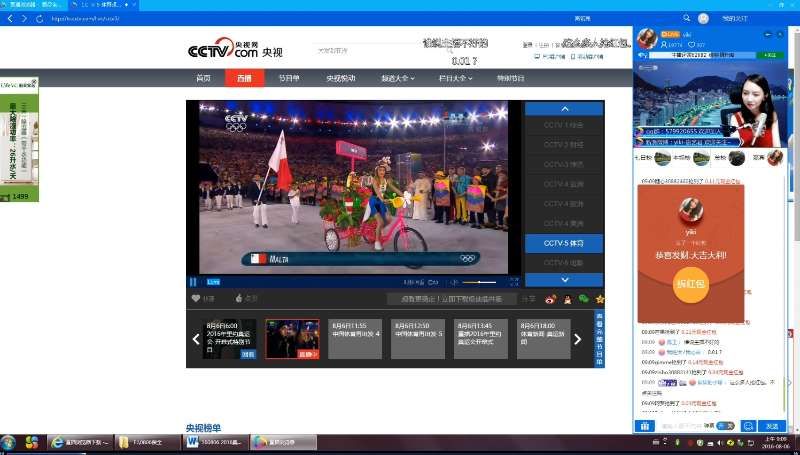
Task: Share to Weibo using the red icon
Action: [x=551, y=299]
